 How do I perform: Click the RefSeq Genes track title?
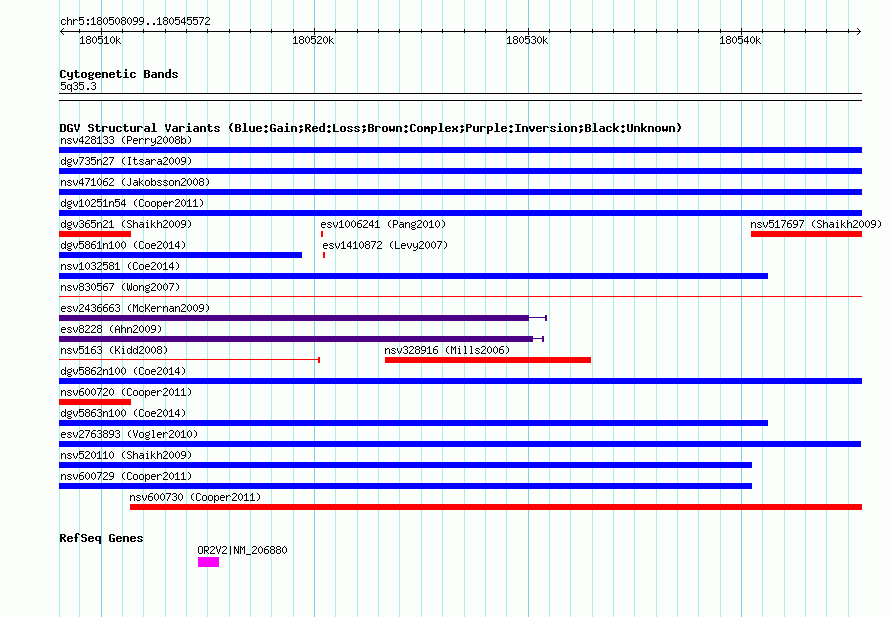click(x=101, y=538)
